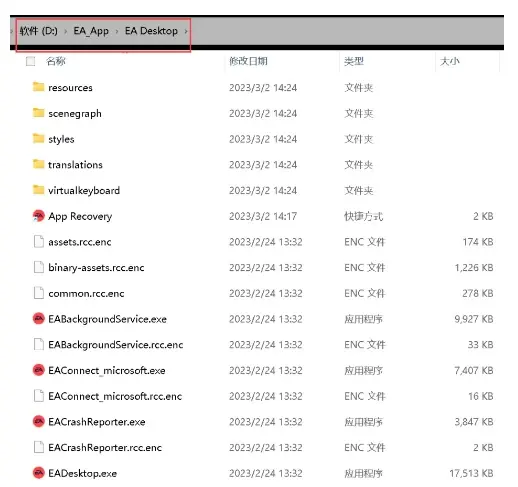Click the 174 KB size value
This screenshot has width=518, height=487.
[478, 242]
